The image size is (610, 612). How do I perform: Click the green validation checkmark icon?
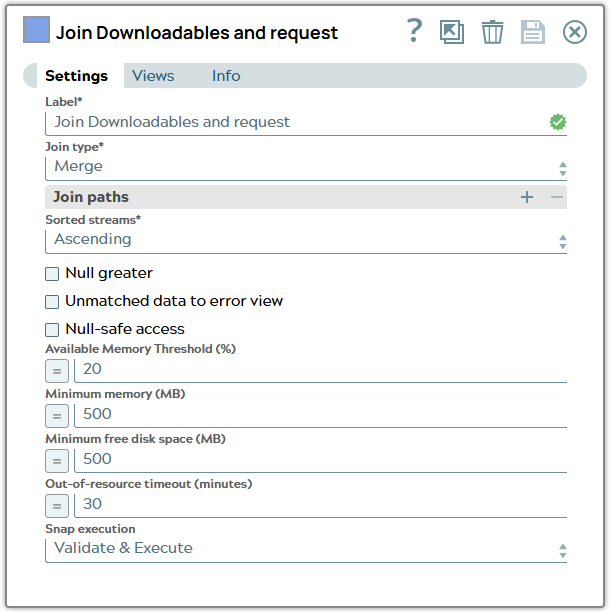click(x=558, y=122)
